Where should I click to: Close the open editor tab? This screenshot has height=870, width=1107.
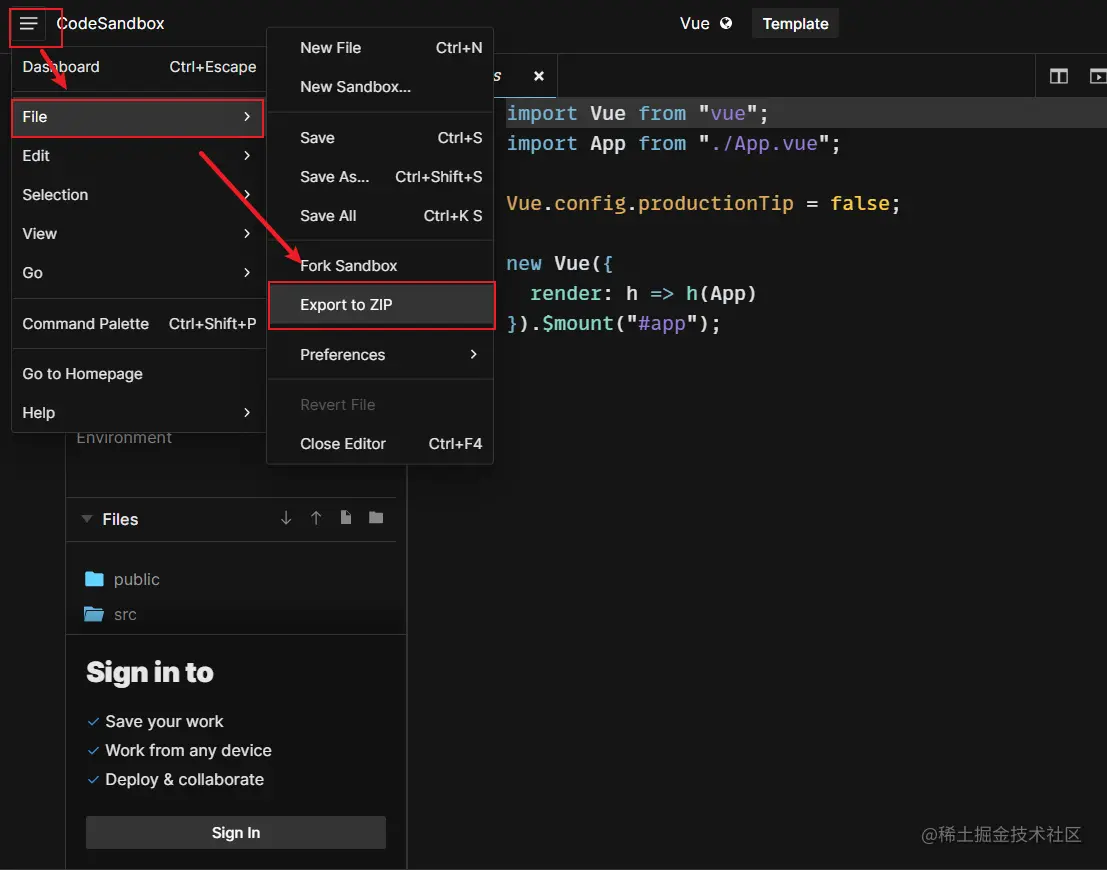tap(539, 76)
